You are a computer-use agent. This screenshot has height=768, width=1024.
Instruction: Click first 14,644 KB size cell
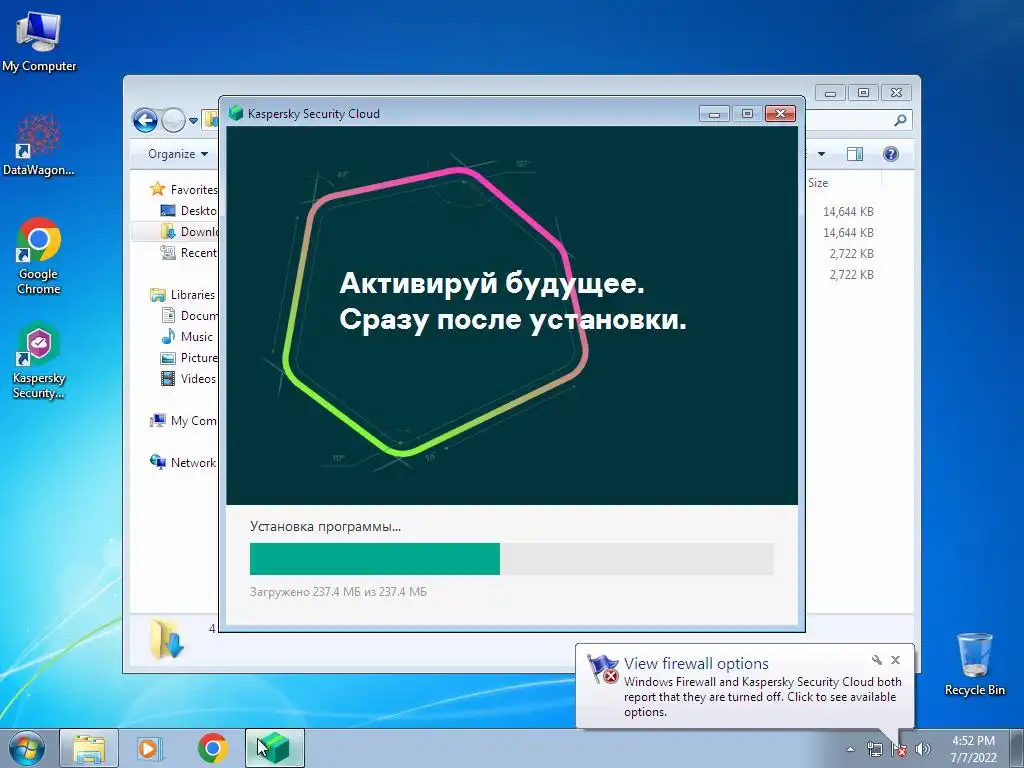(848, 212)
